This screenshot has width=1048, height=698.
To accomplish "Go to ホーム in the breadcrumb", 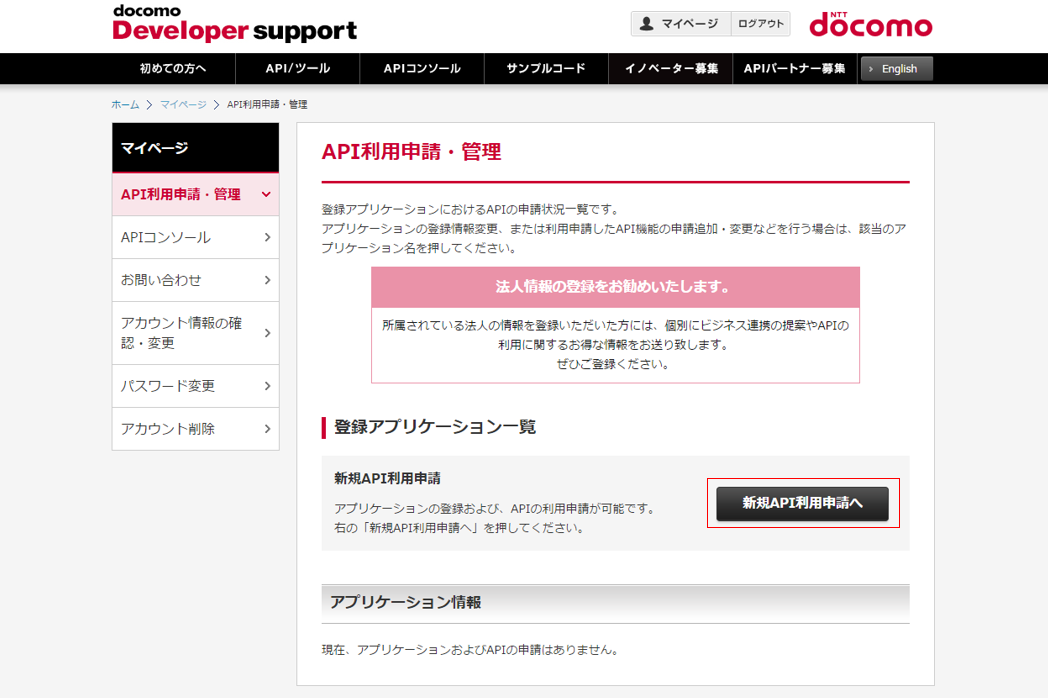I will 125,104.
